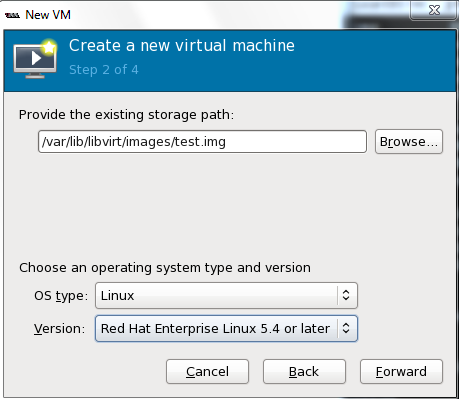The image size is (459, 399).
Task: Close the New VM window
Action: pyautogui.click(x=434, y=10)
